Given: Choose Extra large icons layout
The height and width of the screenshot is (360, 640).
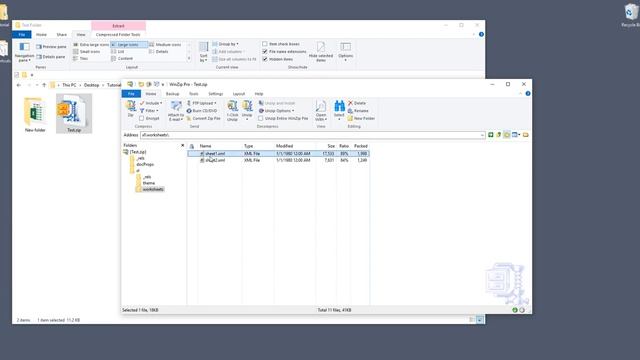Looking at the screenshot, I should tap(91, 44).
